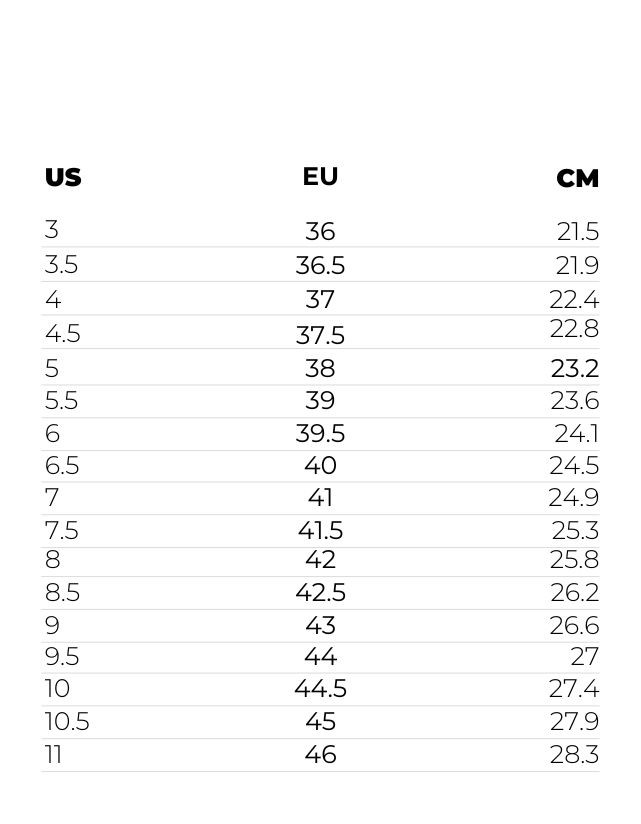The image size is (641, 824).
Task: Select EU size 39.5 cell
Action: [320, 434]
